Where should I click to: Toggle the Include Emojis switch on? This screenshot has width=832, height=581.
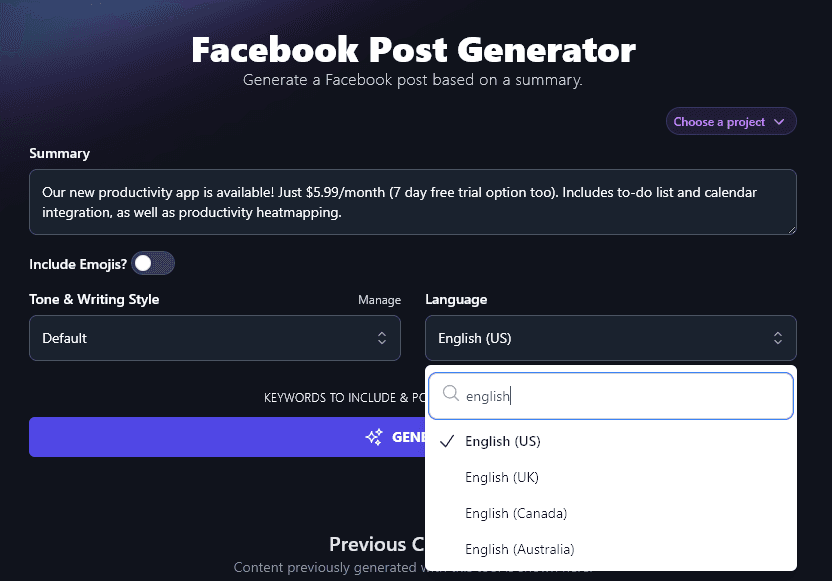coord(153,263)
